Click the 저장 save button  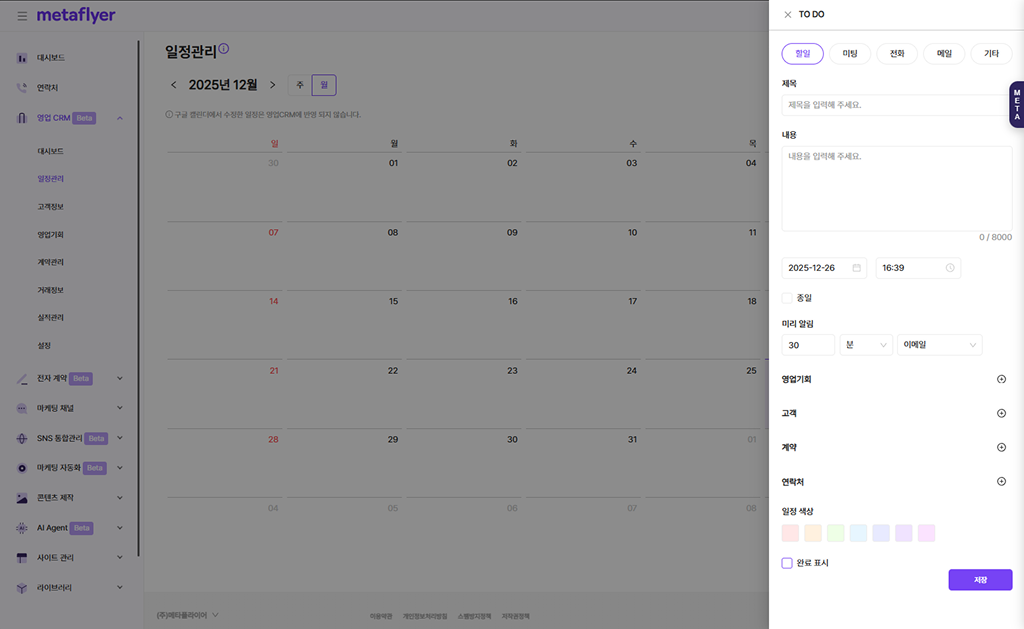pyautogui.click(x=980, y=580)
